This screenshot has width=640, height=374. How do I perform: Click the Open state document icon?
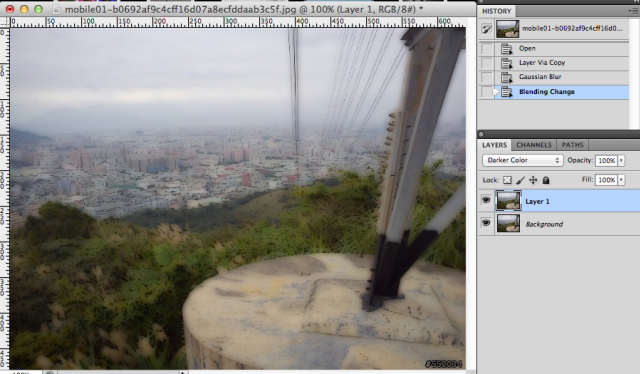507,49
